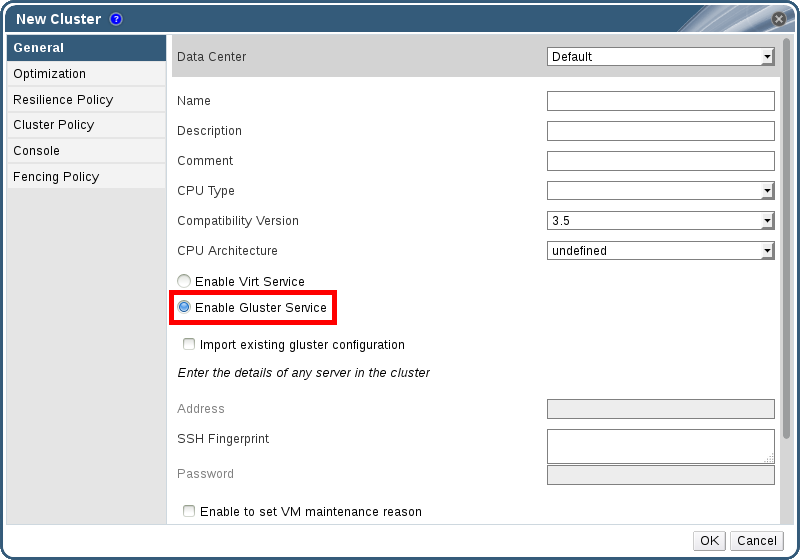The image size is (800, 560).
Task: Enable to set VM maintenance reason
Action: (189, 511)
